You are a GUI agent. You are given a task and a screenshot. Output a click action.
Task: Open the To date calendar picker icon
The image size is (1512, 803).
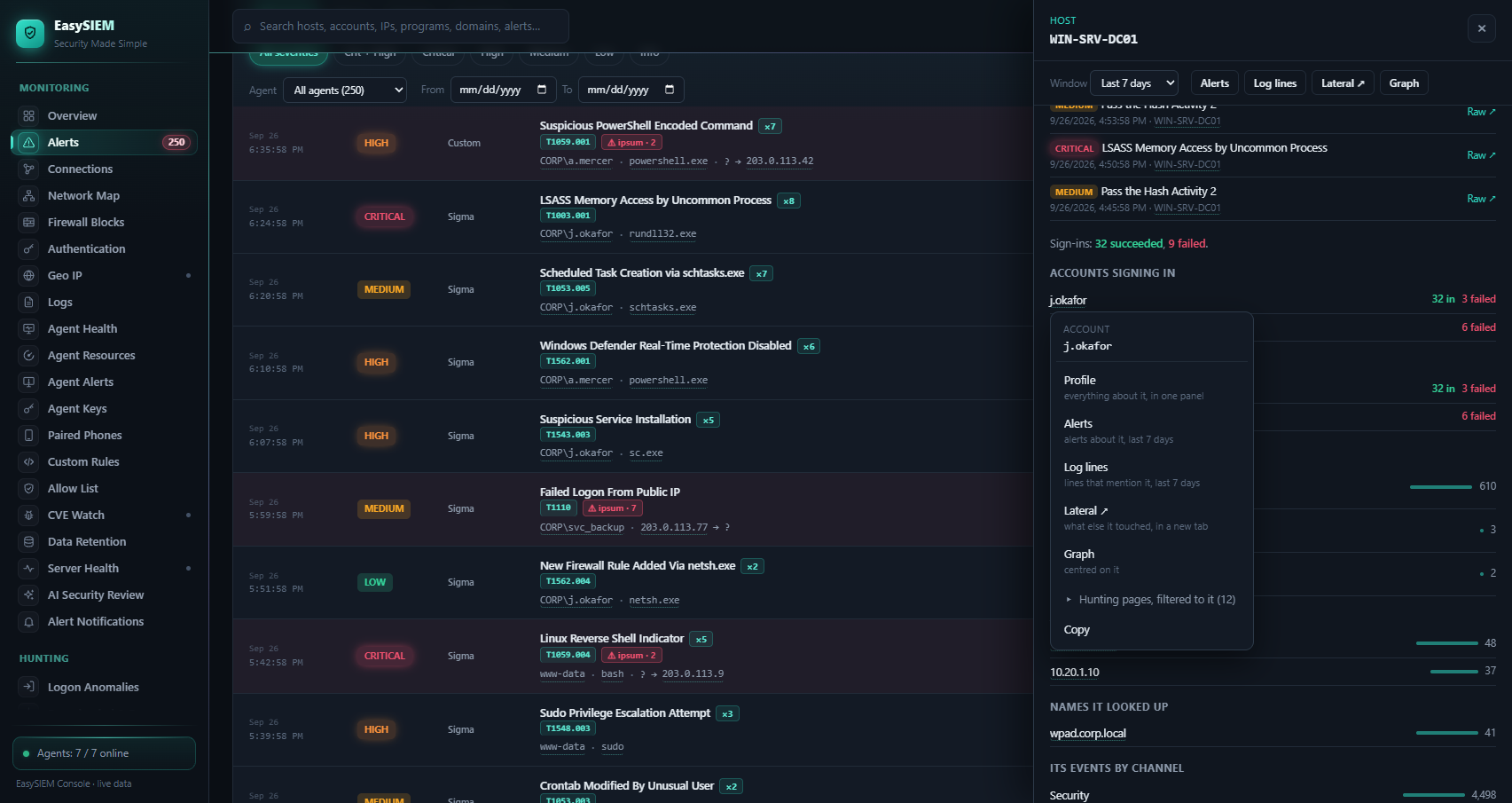click(670, 90)
